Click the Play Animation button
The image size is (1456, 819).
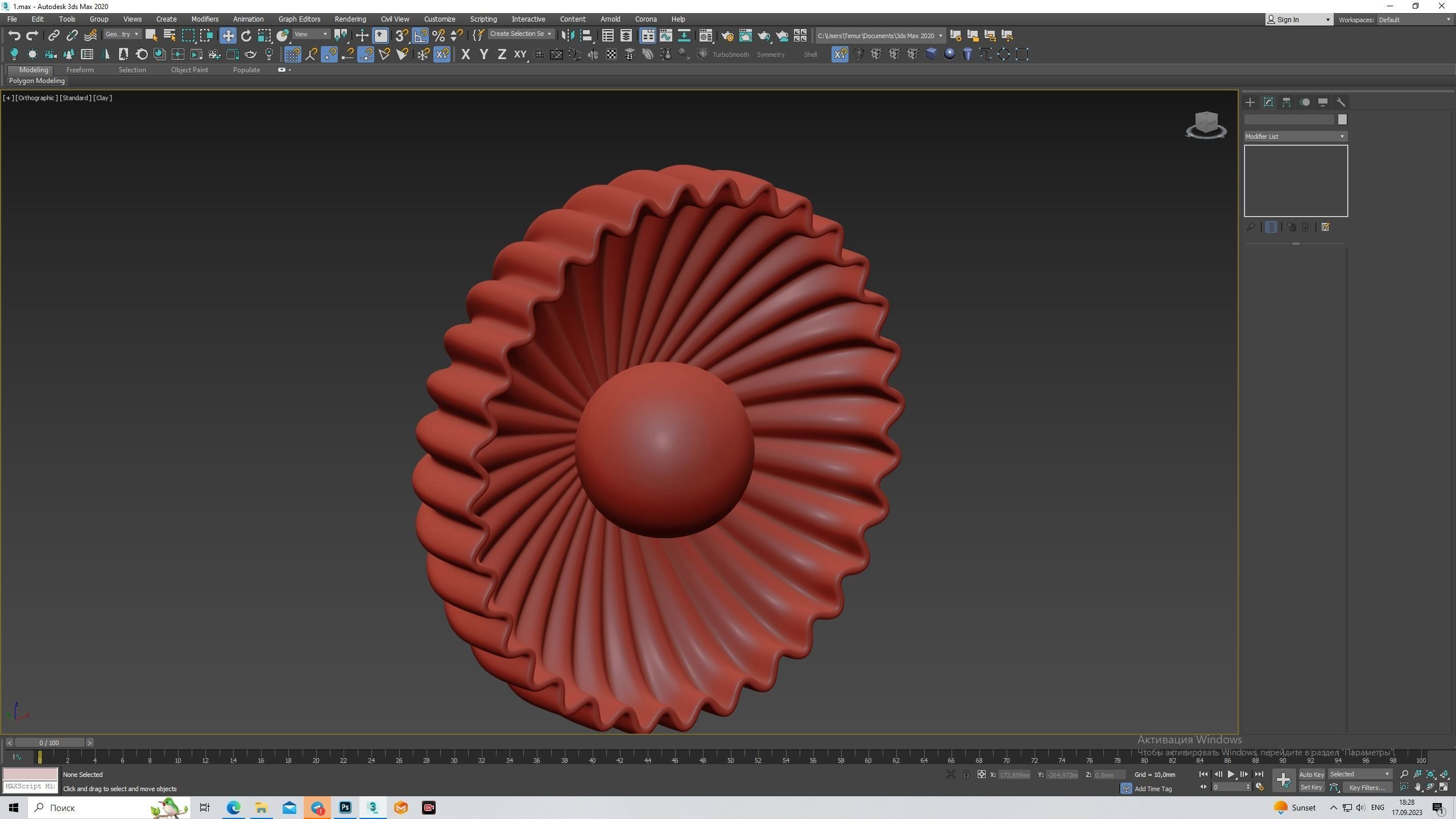click(x=1231, y=774)
